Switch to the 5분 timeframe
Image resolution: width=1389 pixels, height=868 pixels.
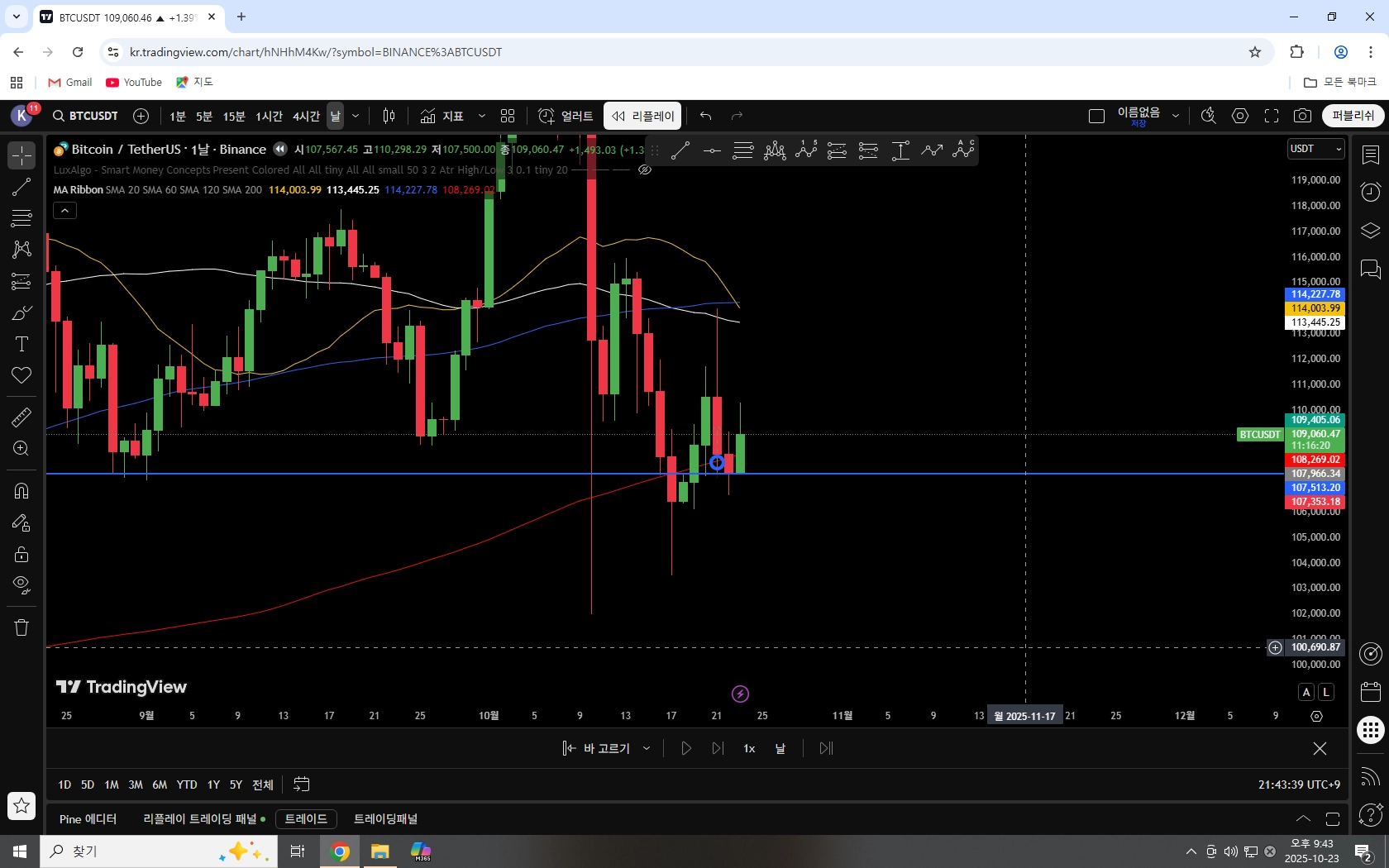click(204, 117)
